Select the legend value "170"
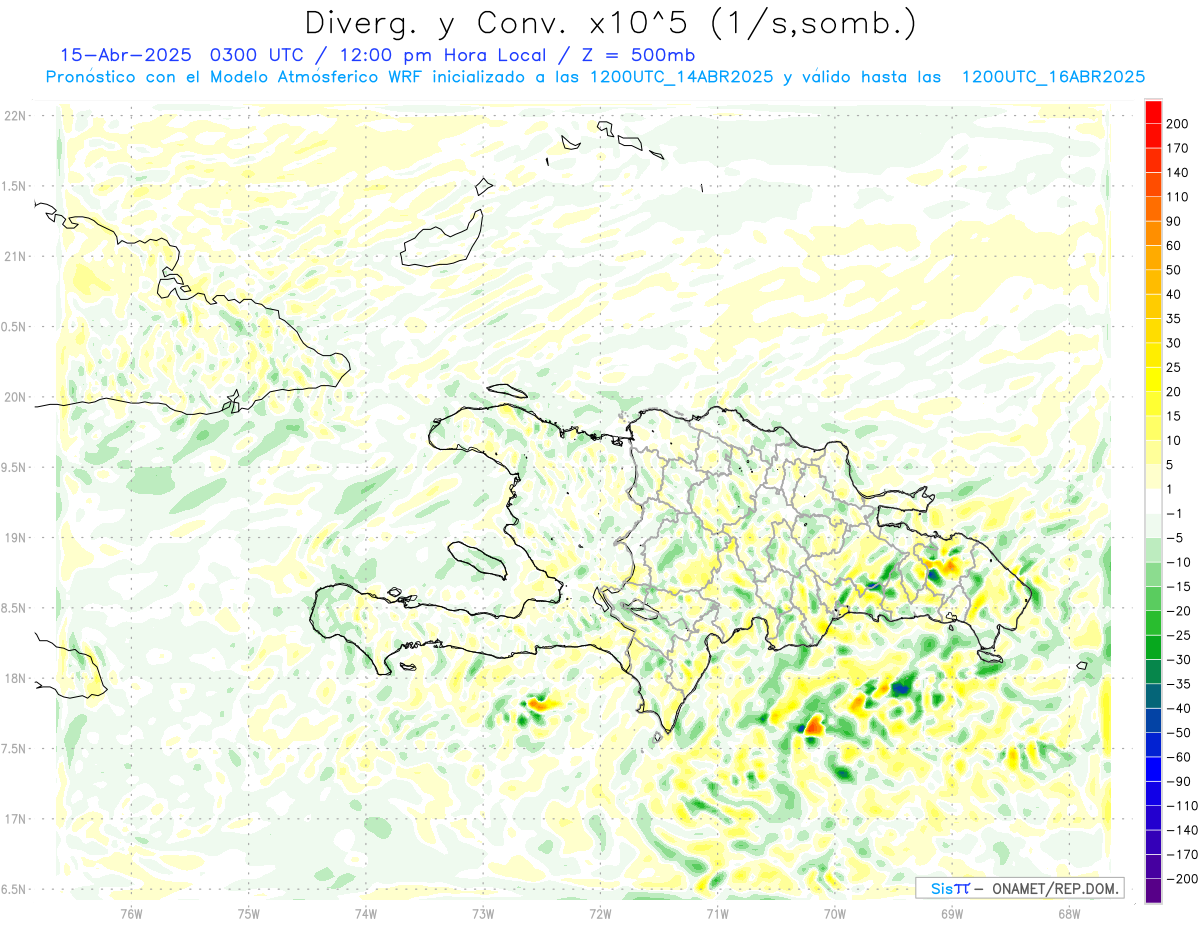 [1177, 148]
